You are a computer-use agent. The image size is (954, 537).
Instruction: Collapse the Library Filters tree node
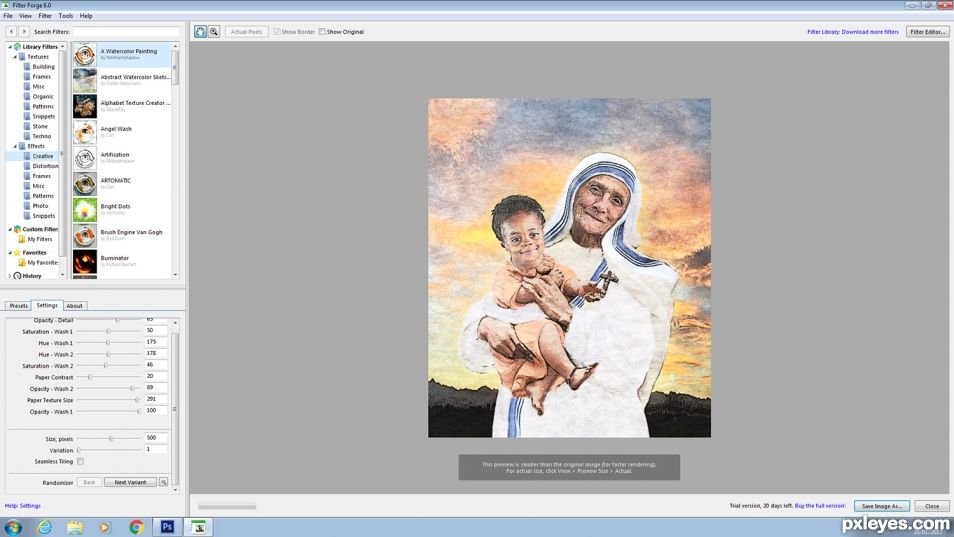click(x=10, y=47)
